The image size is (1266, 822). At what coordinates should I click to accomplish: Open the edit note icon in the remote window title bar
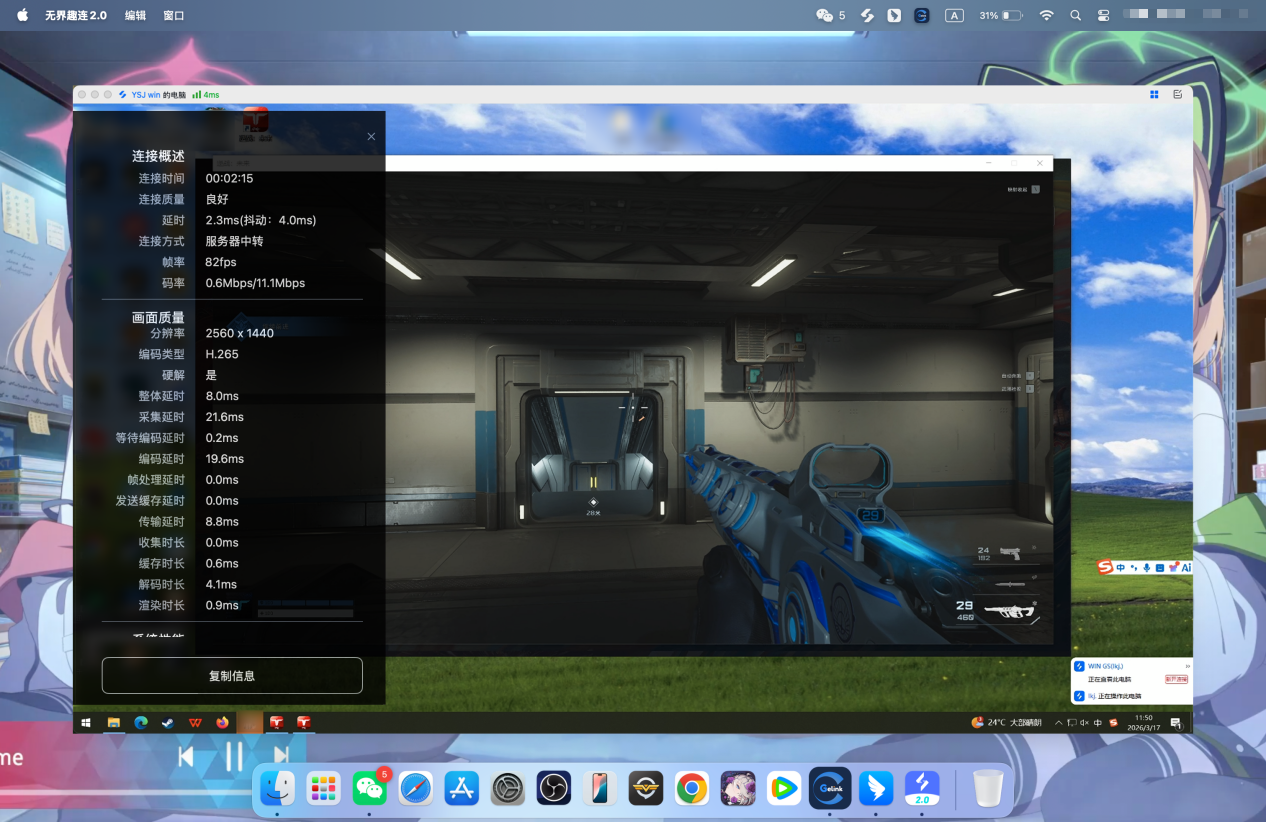tap(1177, 94)
